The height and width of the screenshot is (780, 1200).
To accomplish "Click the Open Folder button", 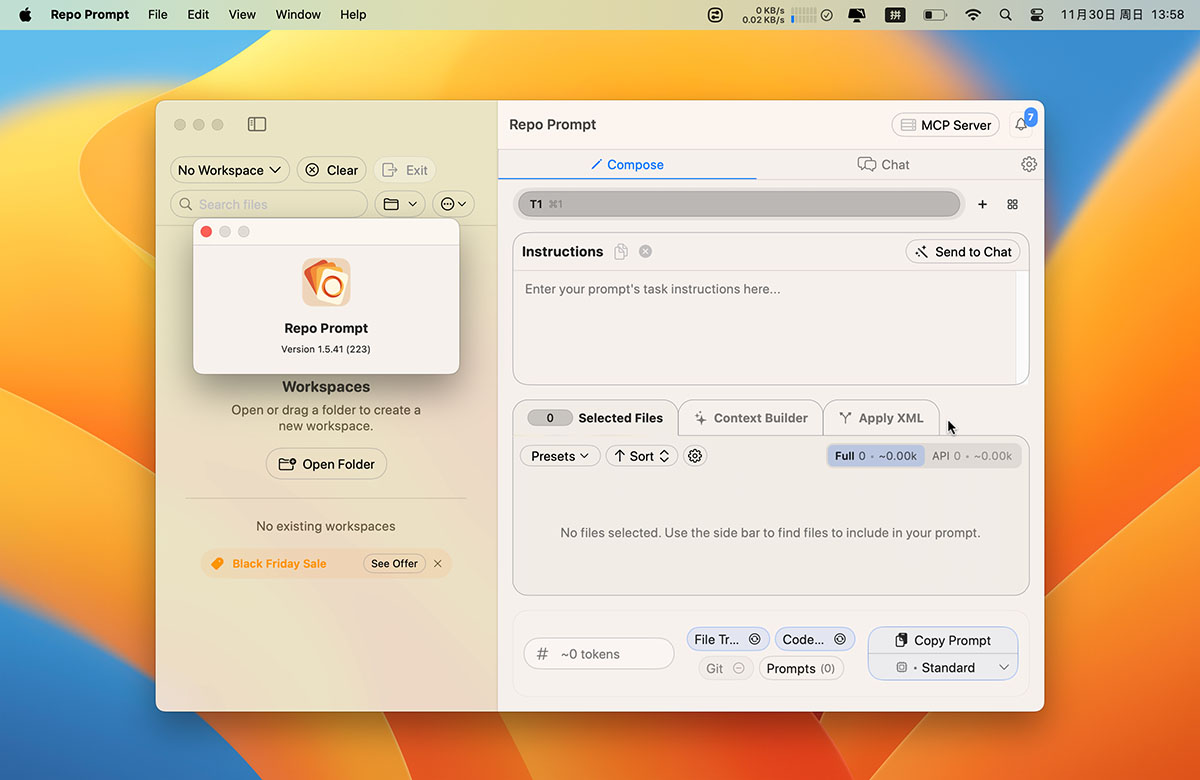I will (x=326, y=464).
